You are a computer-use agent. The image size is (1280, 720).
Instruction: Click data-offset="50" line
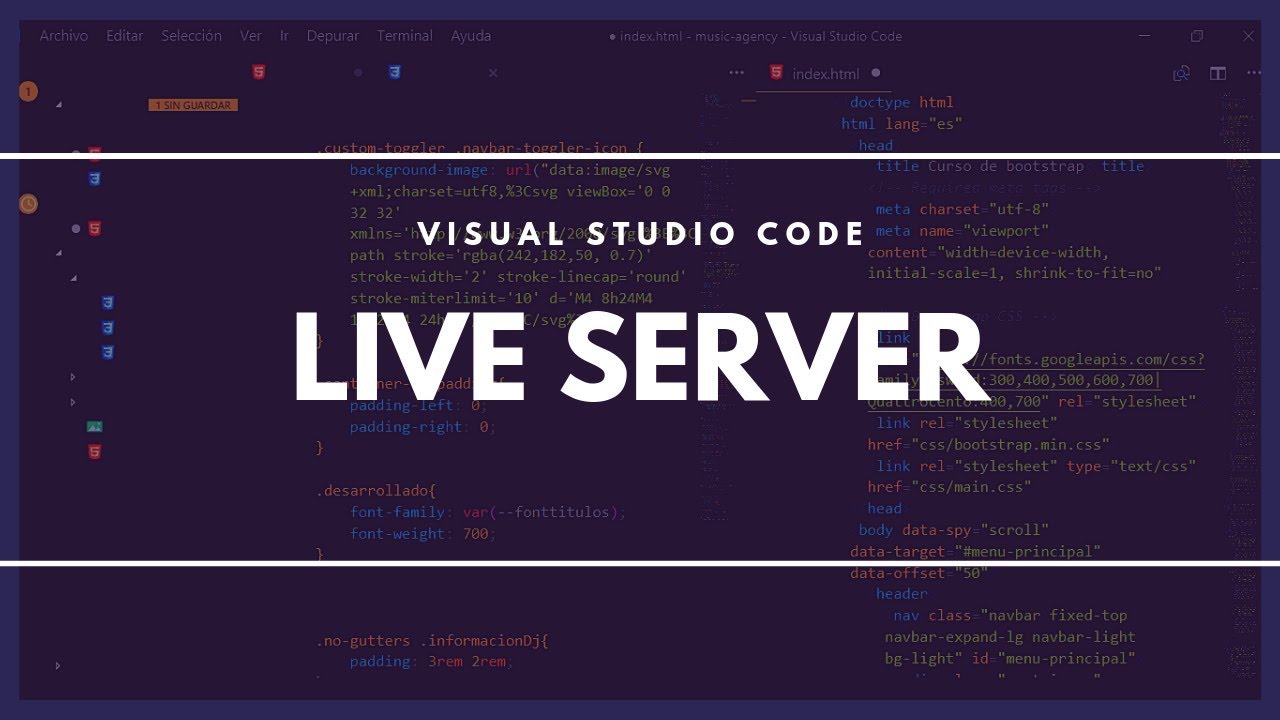click(919, 574)
